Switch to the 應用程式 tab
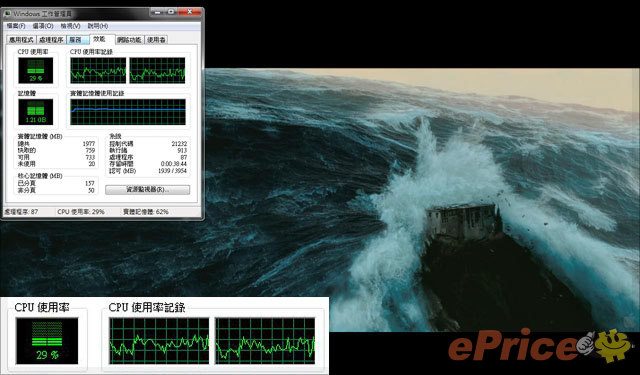Image resolution: width=640 pixels, height=375 pixels. pyautogui.click(x=21, y=40)
